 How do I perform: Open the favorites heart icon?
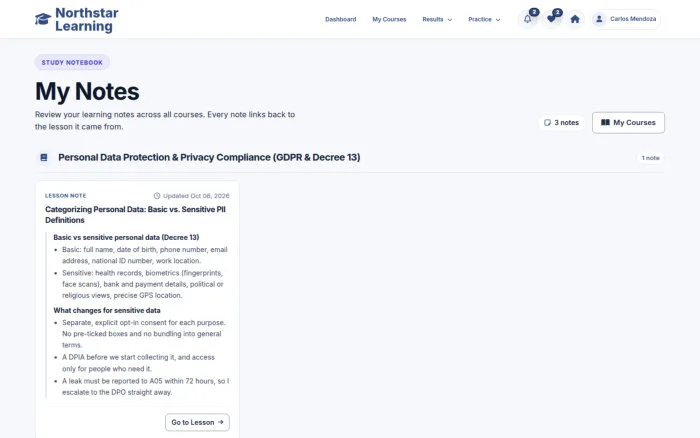551,19
